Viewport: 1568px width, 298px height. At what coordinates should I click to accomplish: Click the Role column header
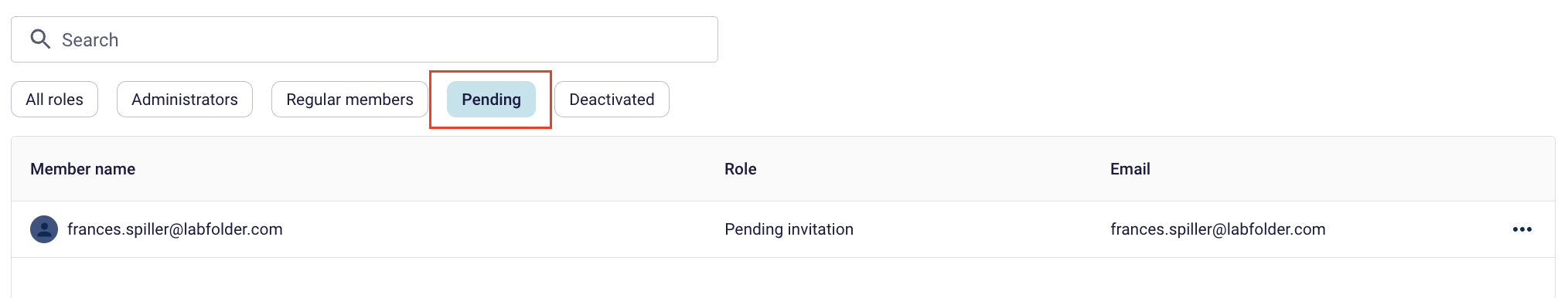pyautogui.click(x=740, y=169)
